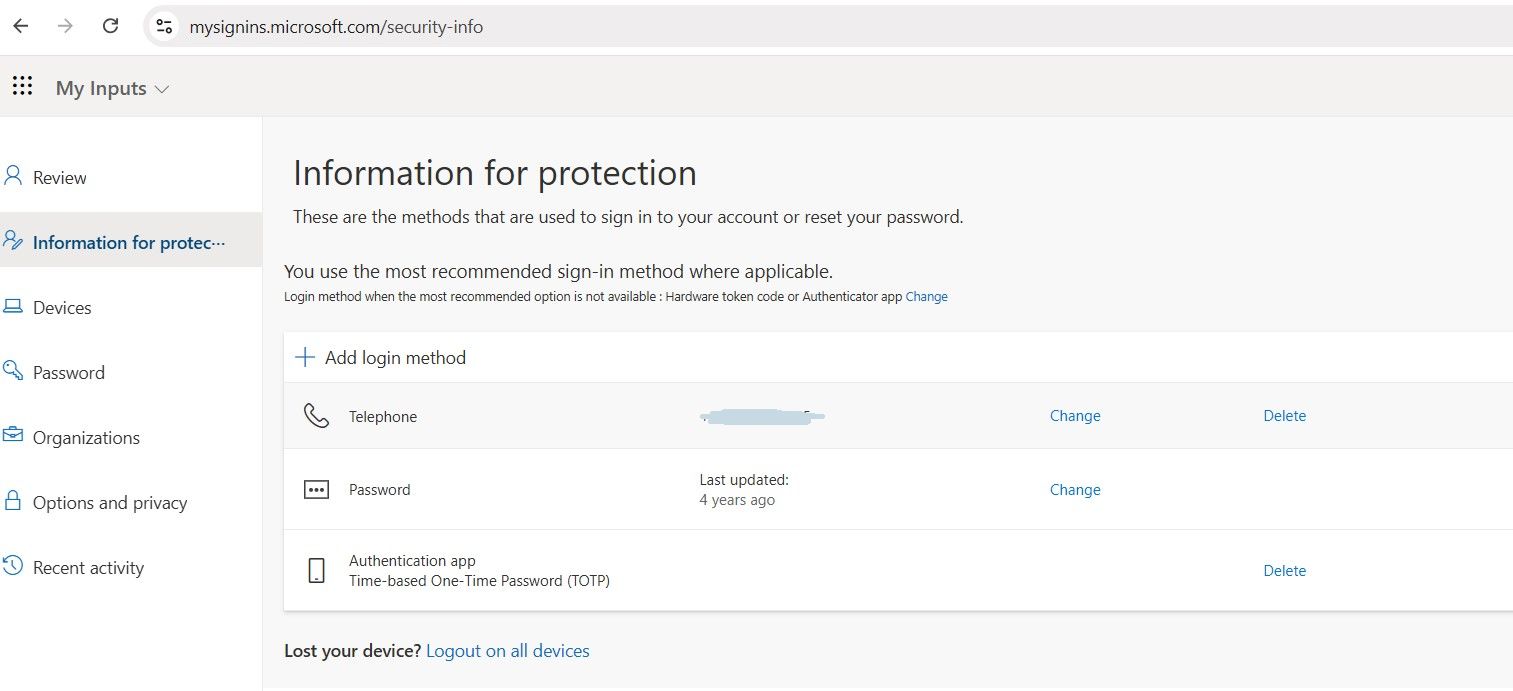
Task: Click the Authentication app phone icon
Action: click(x=316, y=570)
